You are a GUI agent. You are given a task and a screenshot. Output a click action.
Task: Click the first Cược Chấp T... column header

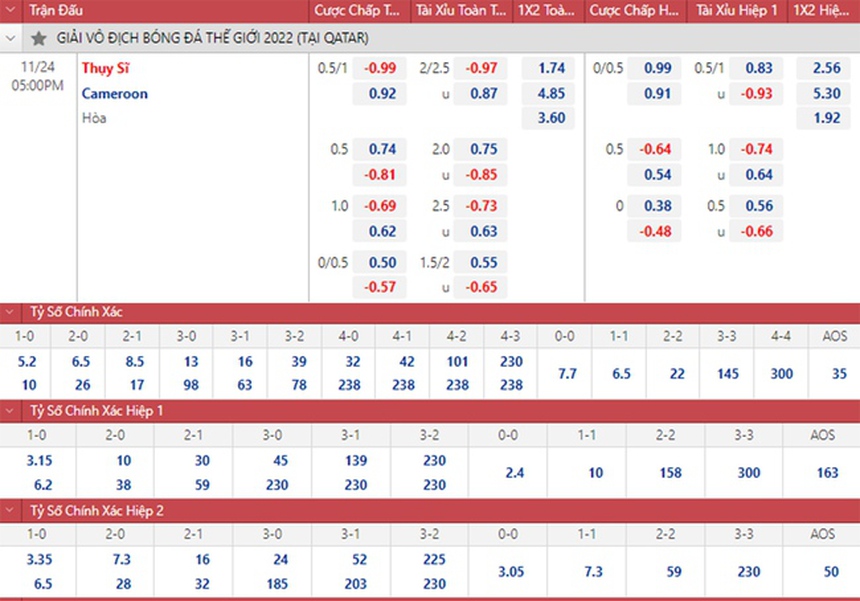pyautogui.click(x=358, y=11)
